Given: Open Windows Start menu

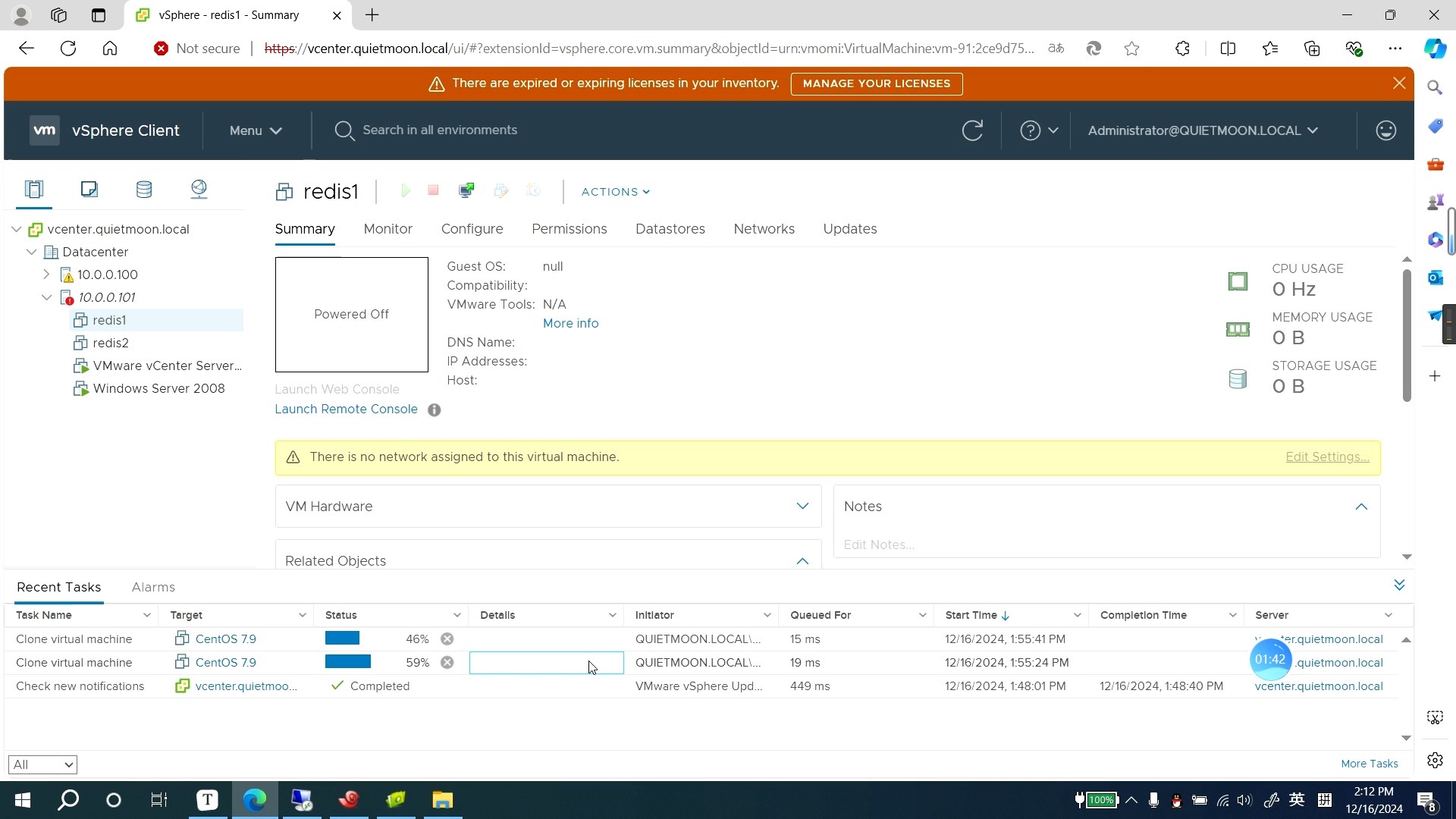Looking at the screenshot, I should (x=23, y=800).
